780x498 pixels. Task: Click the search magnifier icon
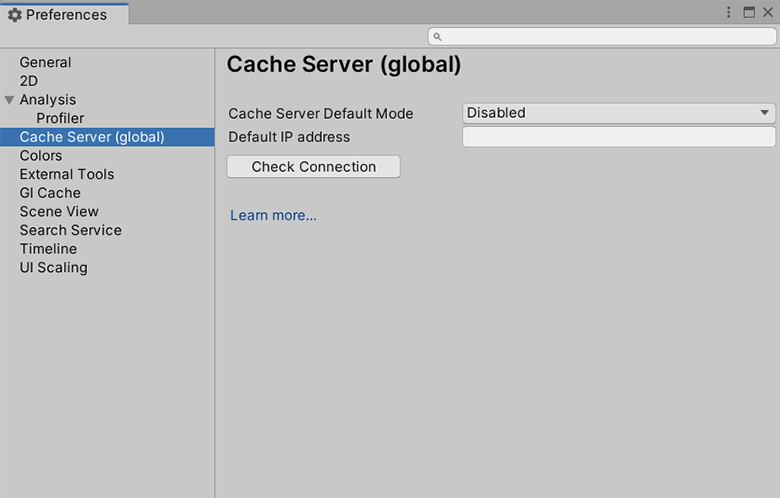click(437, 36)
